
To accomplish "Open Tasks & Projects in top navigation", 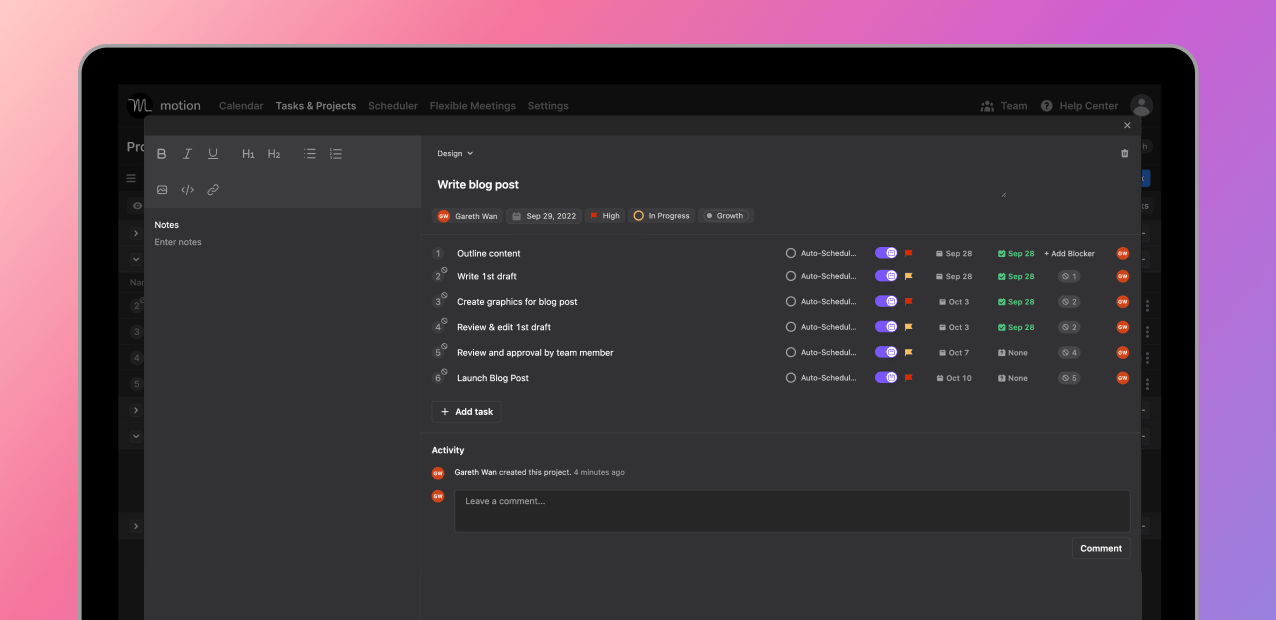I will (316, 106).
